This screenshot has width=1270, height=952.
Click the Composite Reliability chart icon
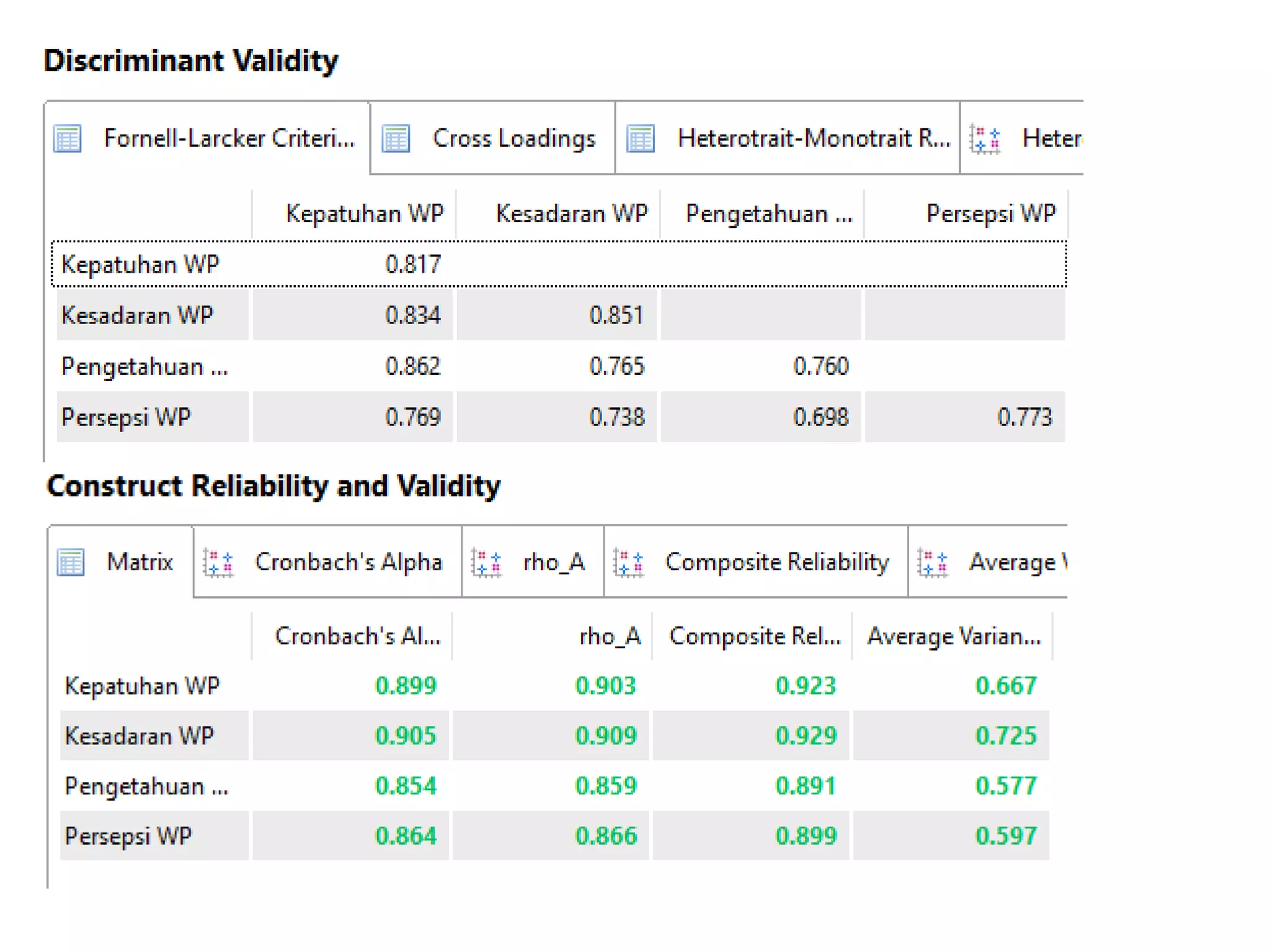click(629, 563)
